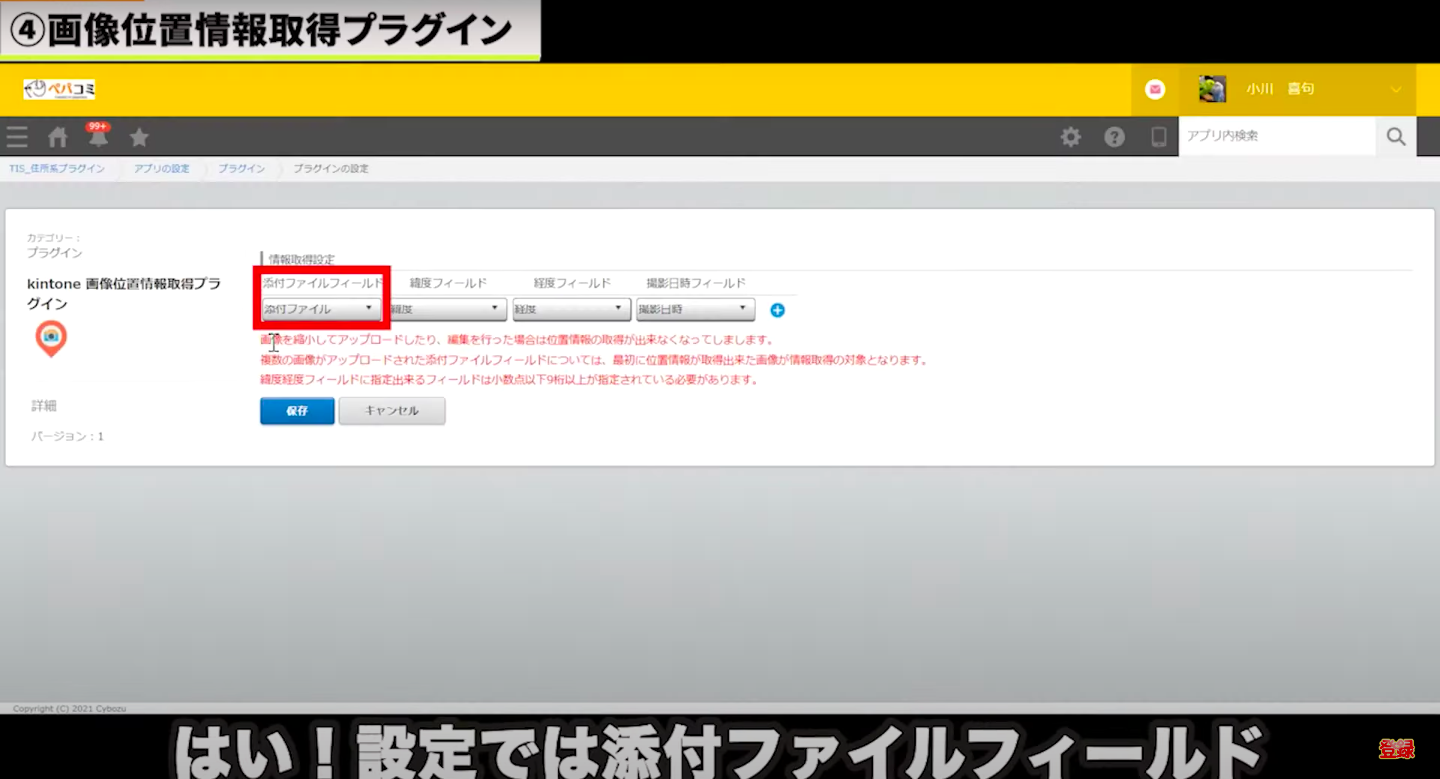Click the アプリ内検索 search field
The width and height of the screenshot is (1440, 779).
(1276, 137)
